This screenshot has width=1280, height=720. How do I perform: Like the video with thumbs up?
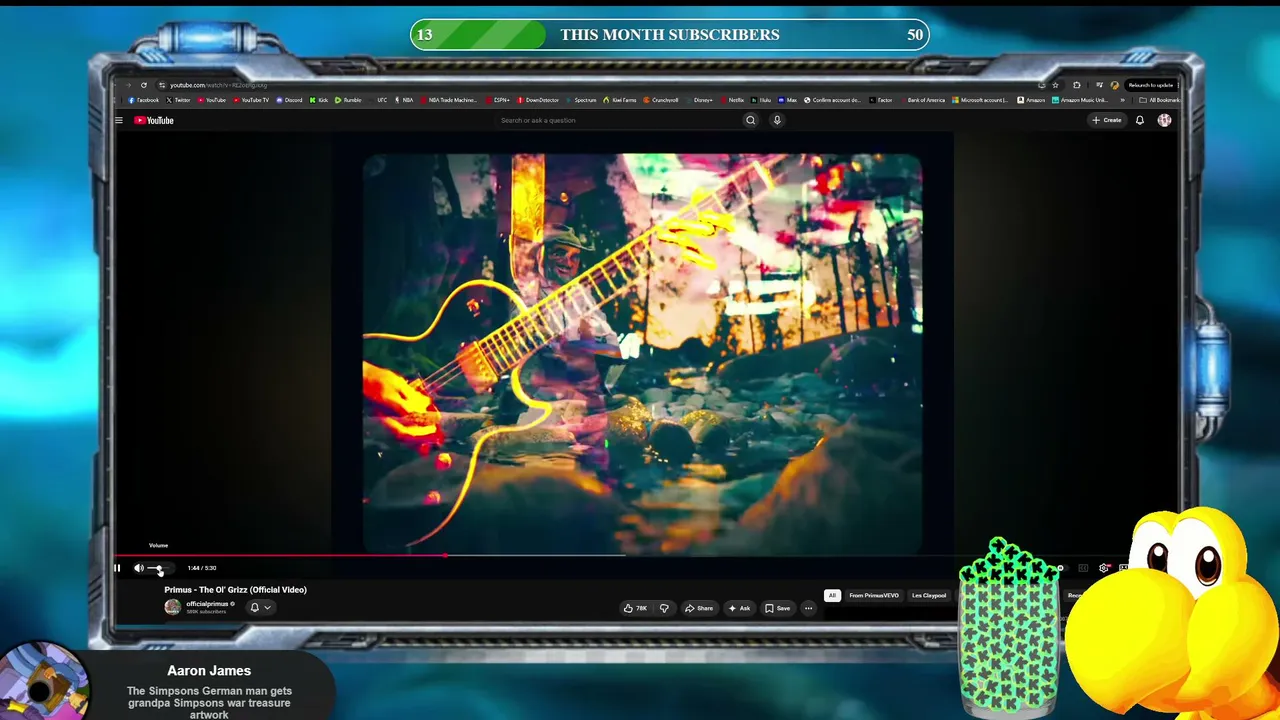click(x=635, y=608)
